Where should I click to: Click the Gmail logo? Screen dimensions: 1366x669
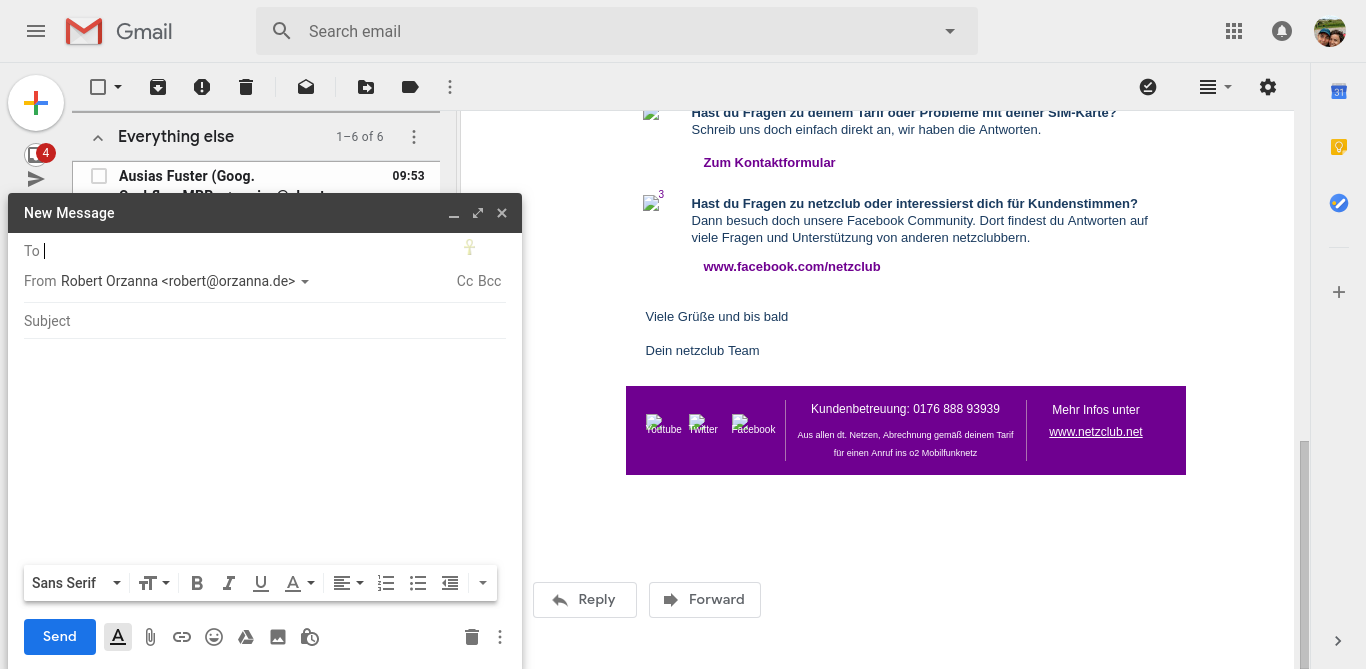119,31
